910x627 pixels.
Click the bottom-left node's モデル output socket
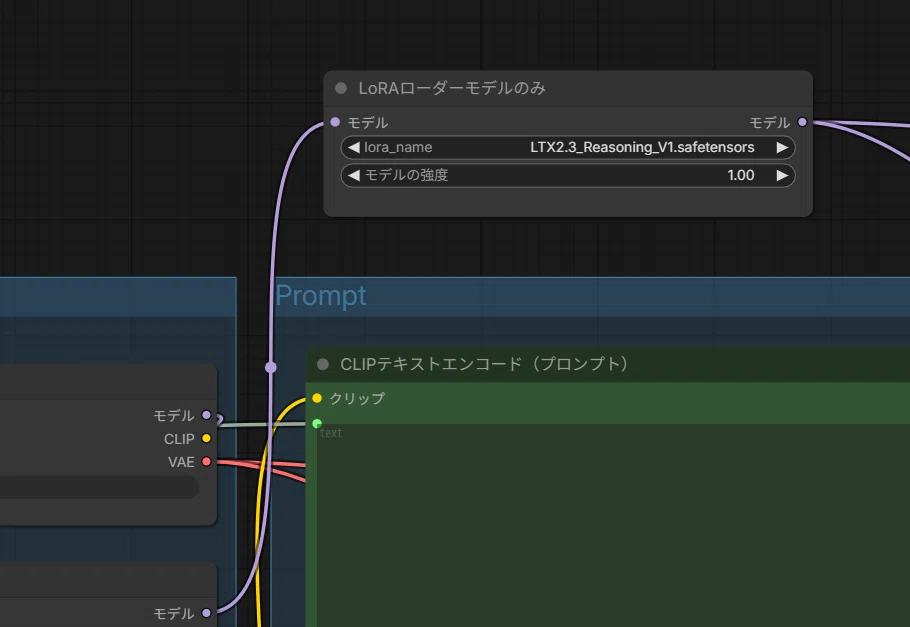pos(206,612)
